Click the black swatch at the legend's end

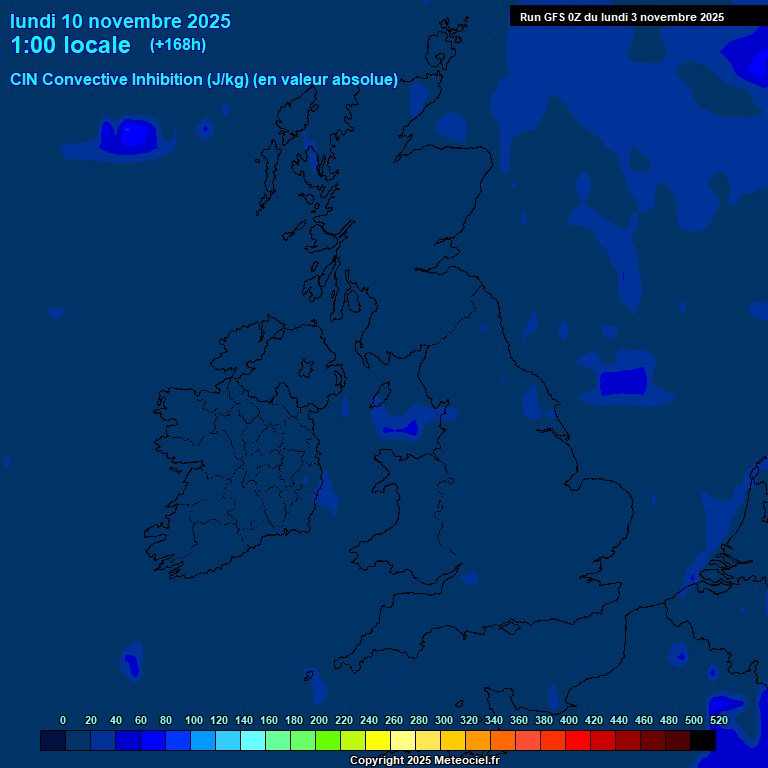703,740
